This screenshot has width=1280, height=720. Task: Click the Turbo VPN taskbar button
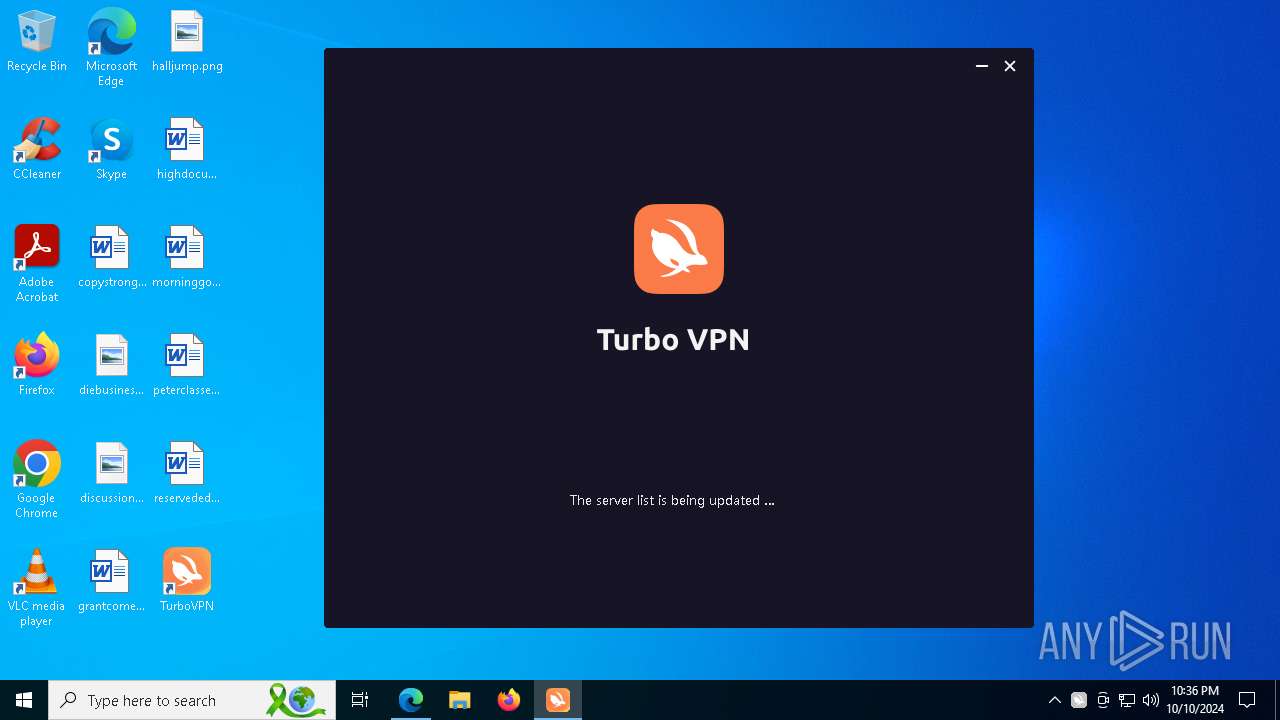[558, 700]
